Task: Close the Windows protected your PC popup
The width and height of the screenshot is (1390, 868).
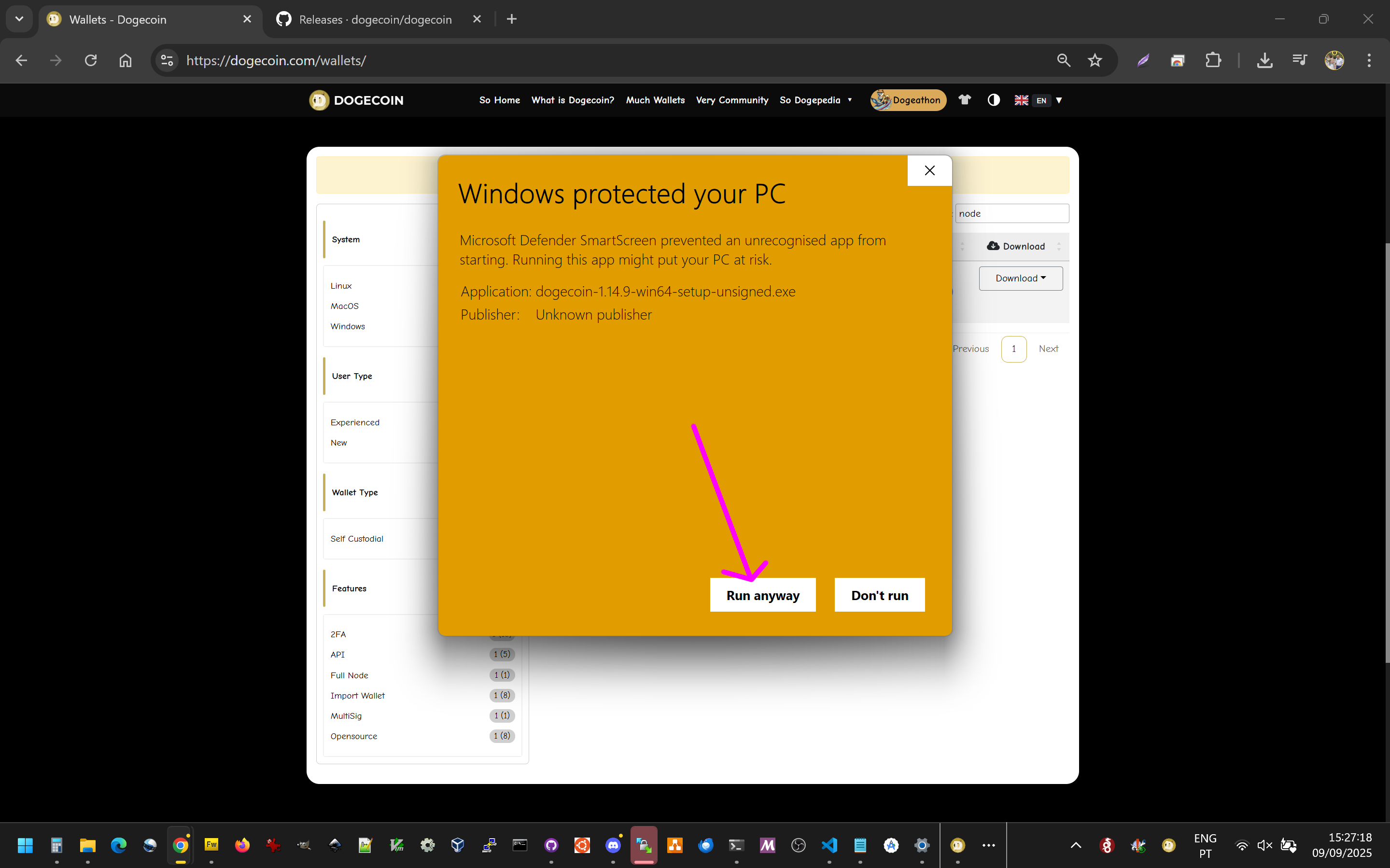Action: [929, 170]
